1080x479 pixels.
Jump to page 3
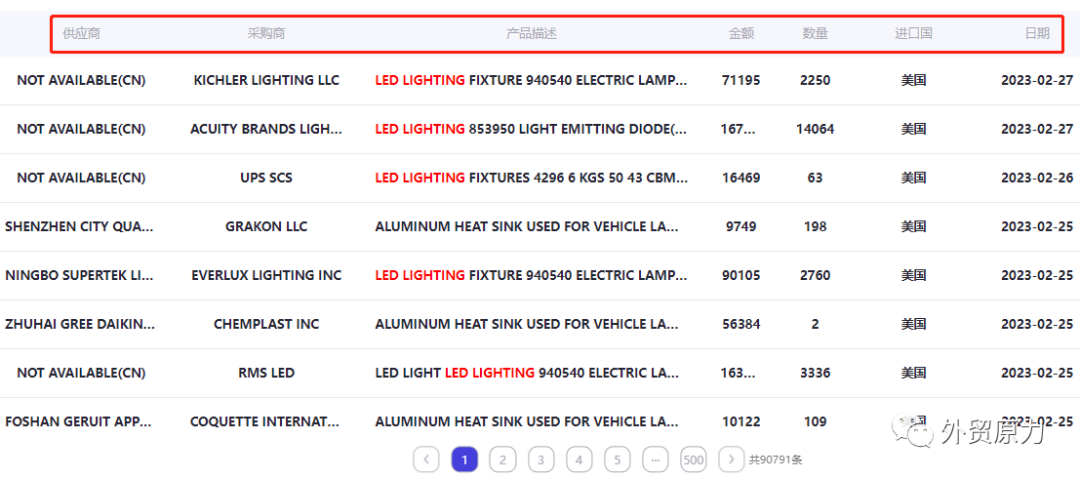541,460
